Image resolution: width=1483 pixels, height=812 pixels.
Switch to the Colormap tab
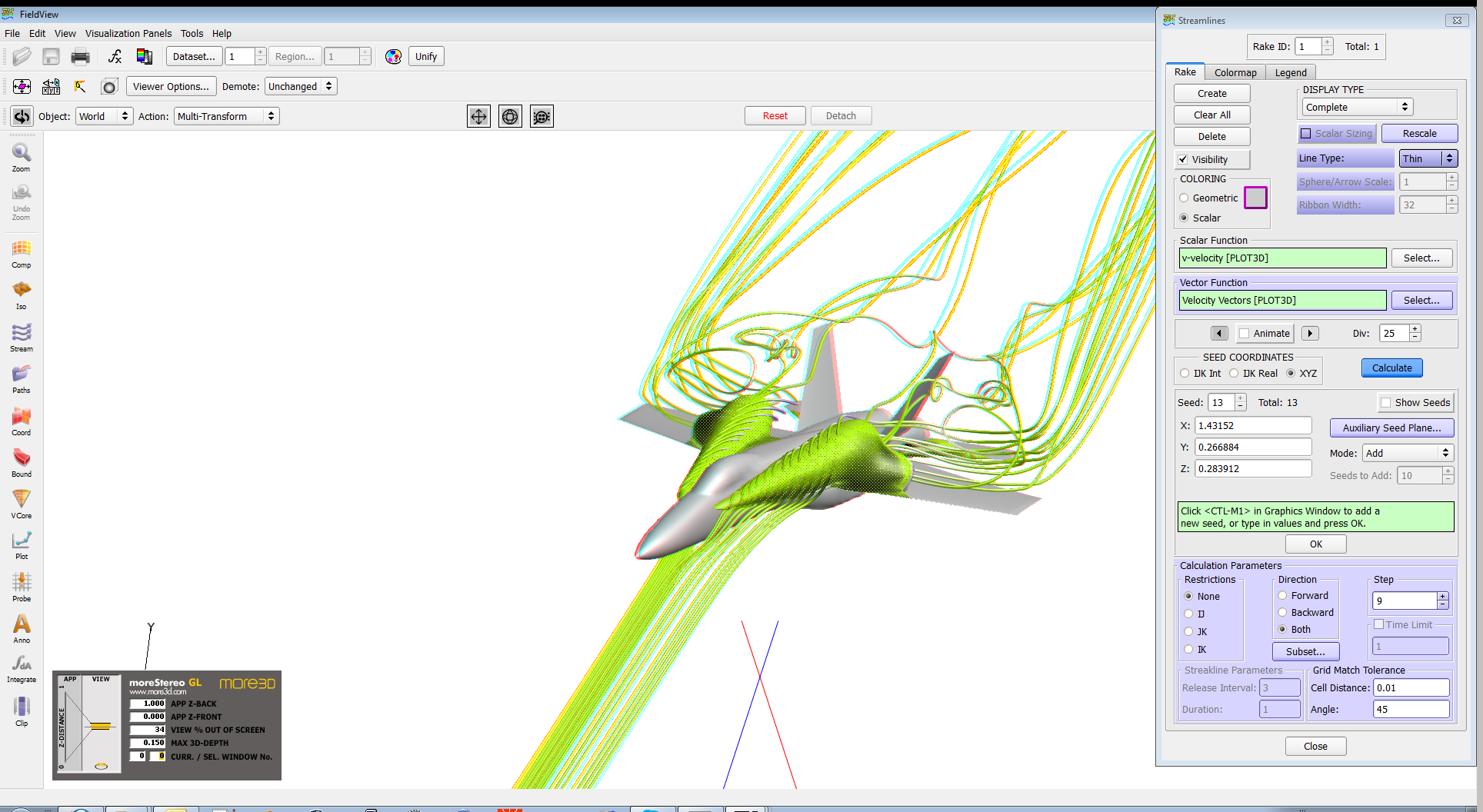1235,72
